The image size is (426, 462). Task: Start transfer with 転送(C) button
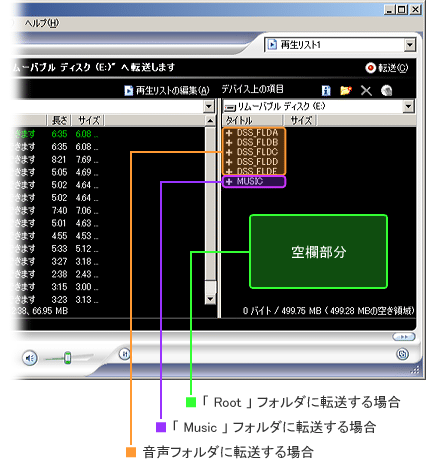[x=386, y=68]
